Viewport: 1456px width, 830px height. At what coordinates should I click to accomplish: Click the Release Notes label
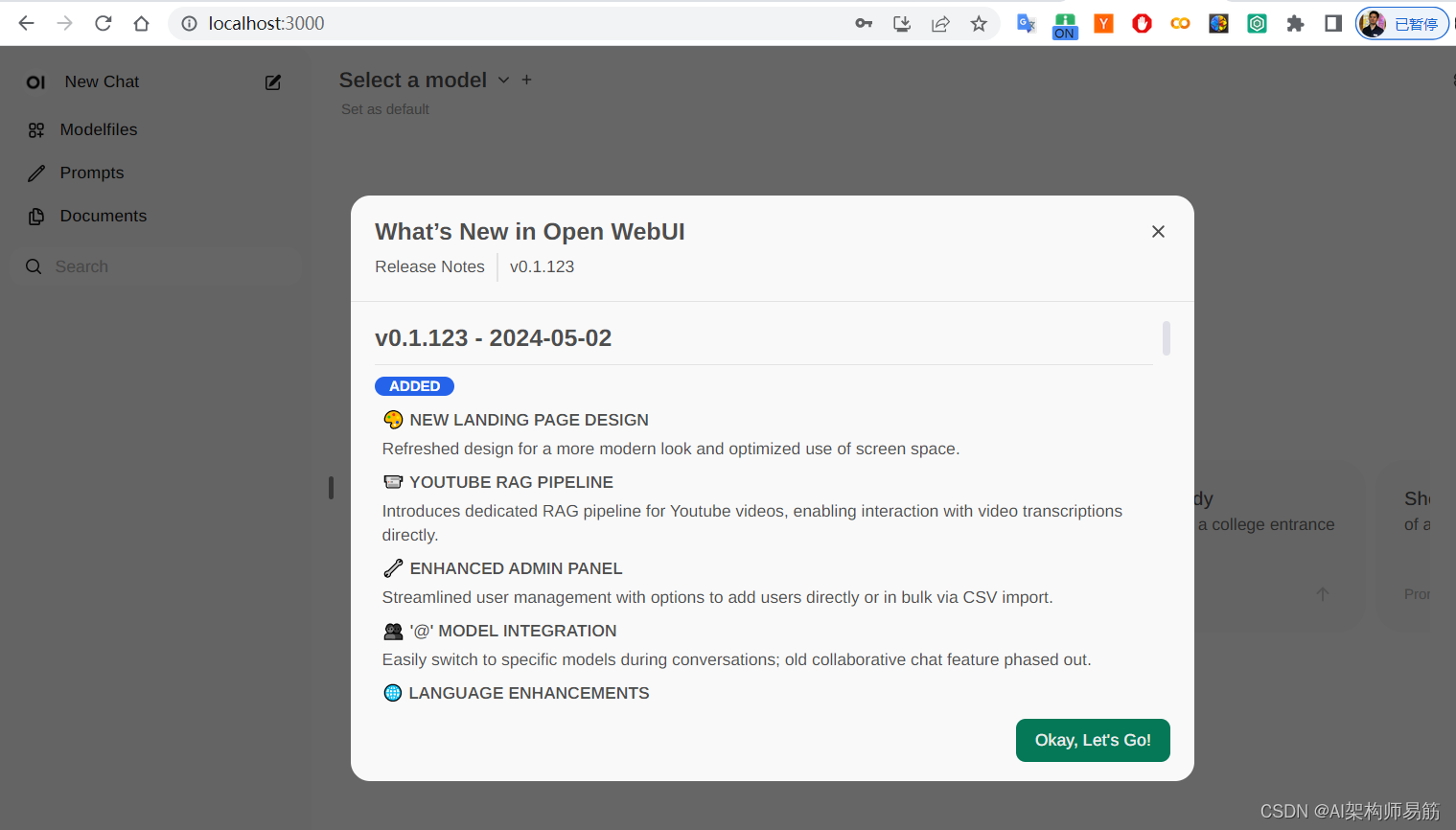[x=429, y=266]
